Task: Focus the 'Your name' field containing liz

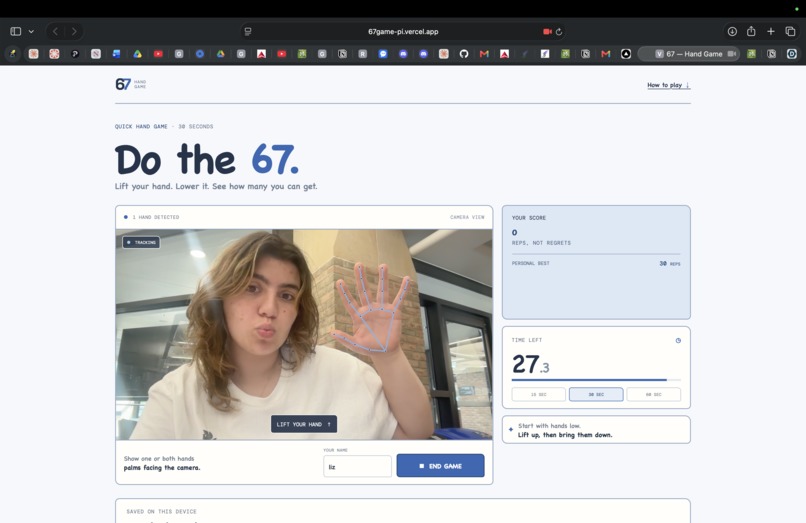Action: 357,466
